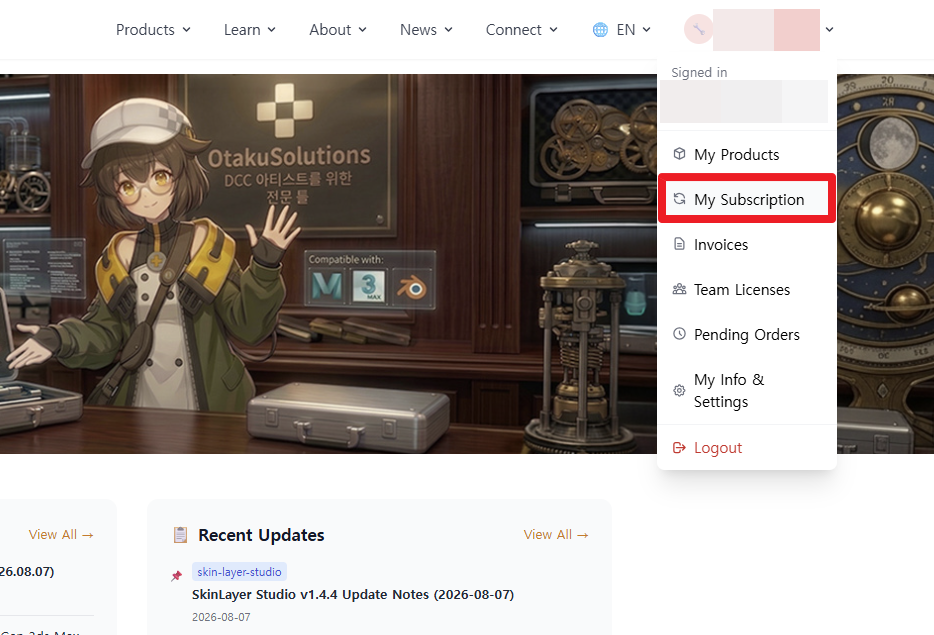Open the Connect dropdown menu
The height and width of the screenshot is (635, 934).
(x=521, y=30)
